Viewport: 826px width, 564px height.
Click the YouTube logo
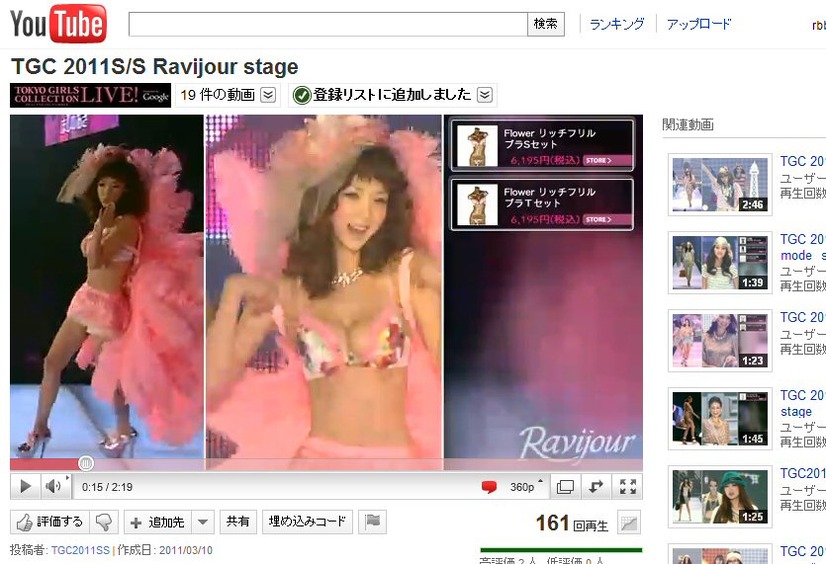coord(58,24)
